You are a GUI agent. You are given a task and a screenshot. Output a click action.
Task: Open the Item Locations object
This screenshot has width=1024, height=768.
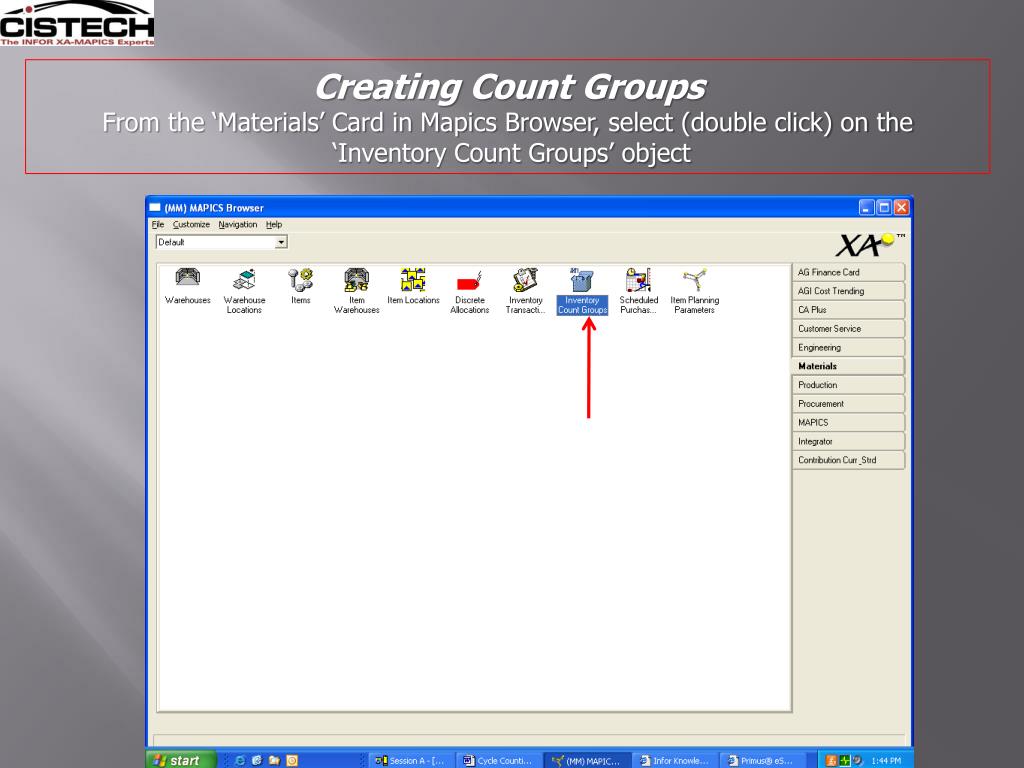click(413, 287)
